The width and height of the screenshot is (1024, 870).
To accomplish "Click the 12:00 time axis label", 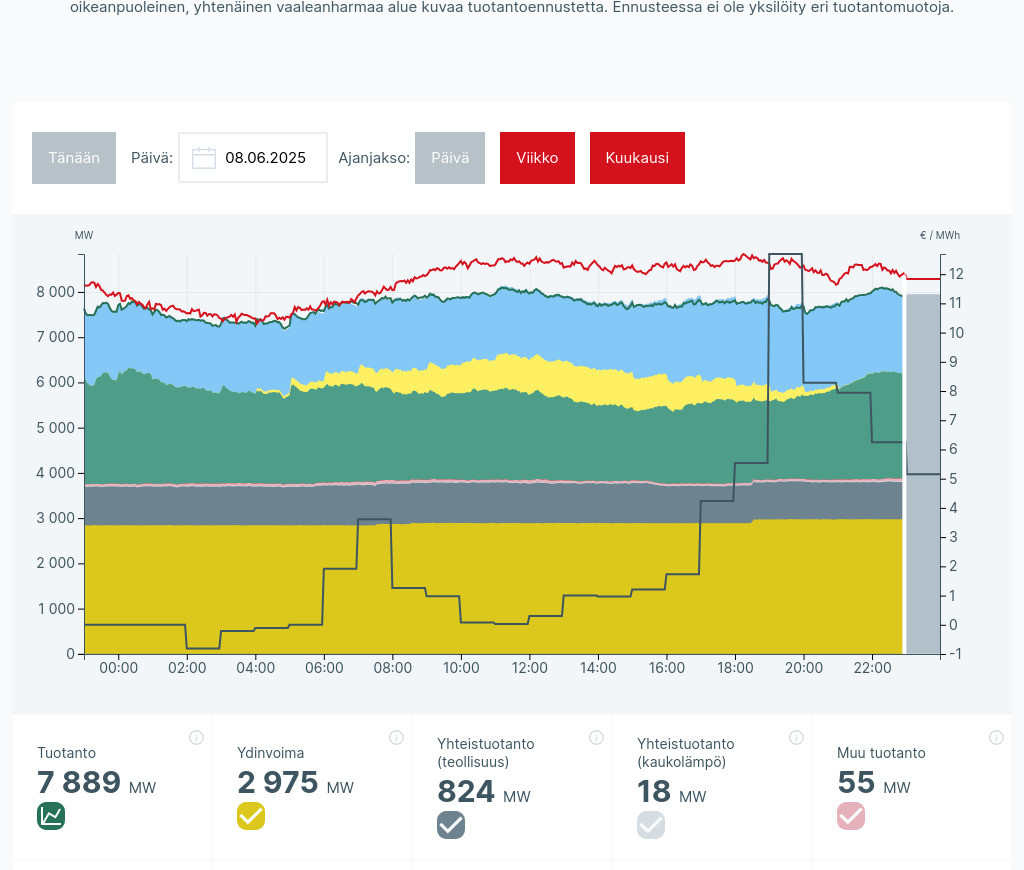I will 529,668.
